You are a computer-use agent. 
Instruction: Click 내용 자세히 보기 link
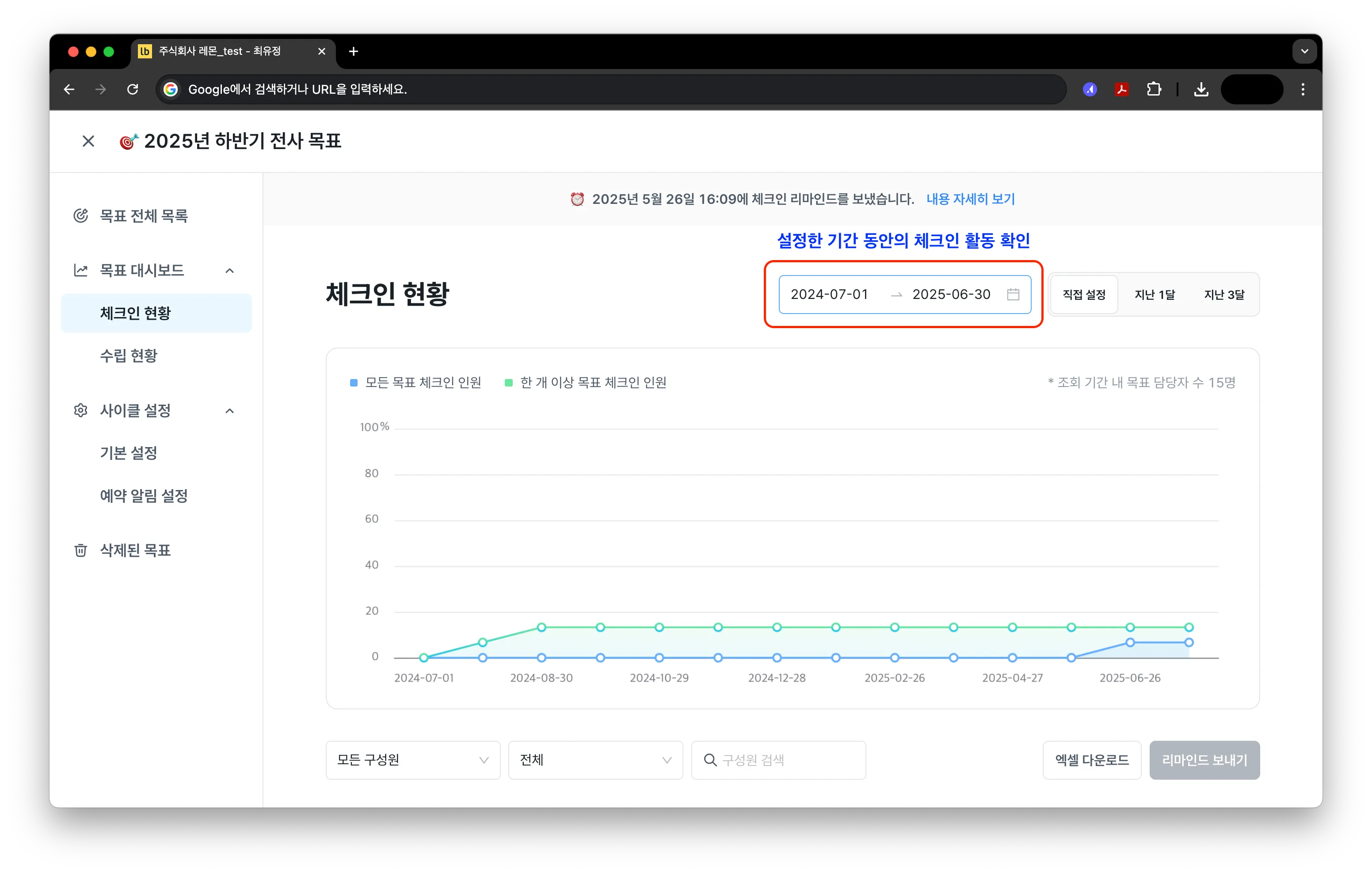point(970,199)
